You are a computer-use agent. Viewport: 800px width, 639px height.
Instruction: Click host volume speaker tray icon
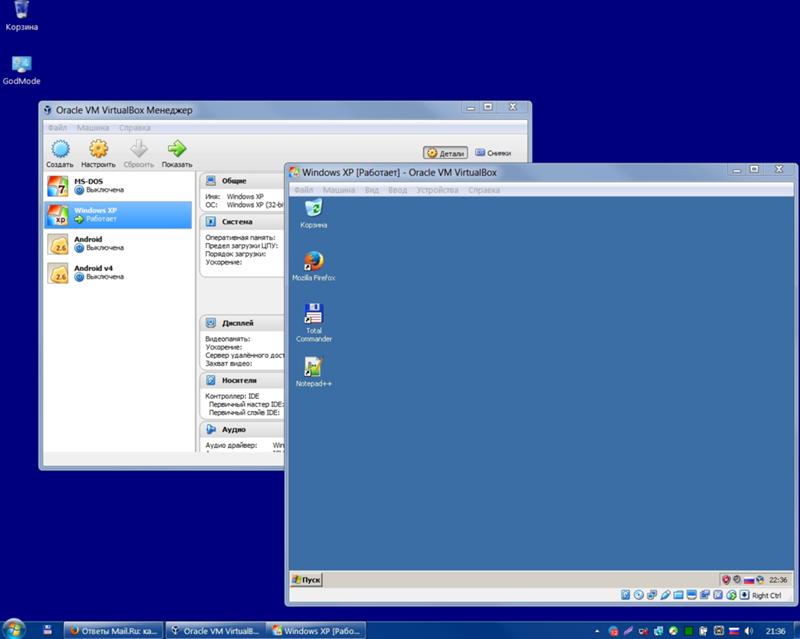coord(748,631)
